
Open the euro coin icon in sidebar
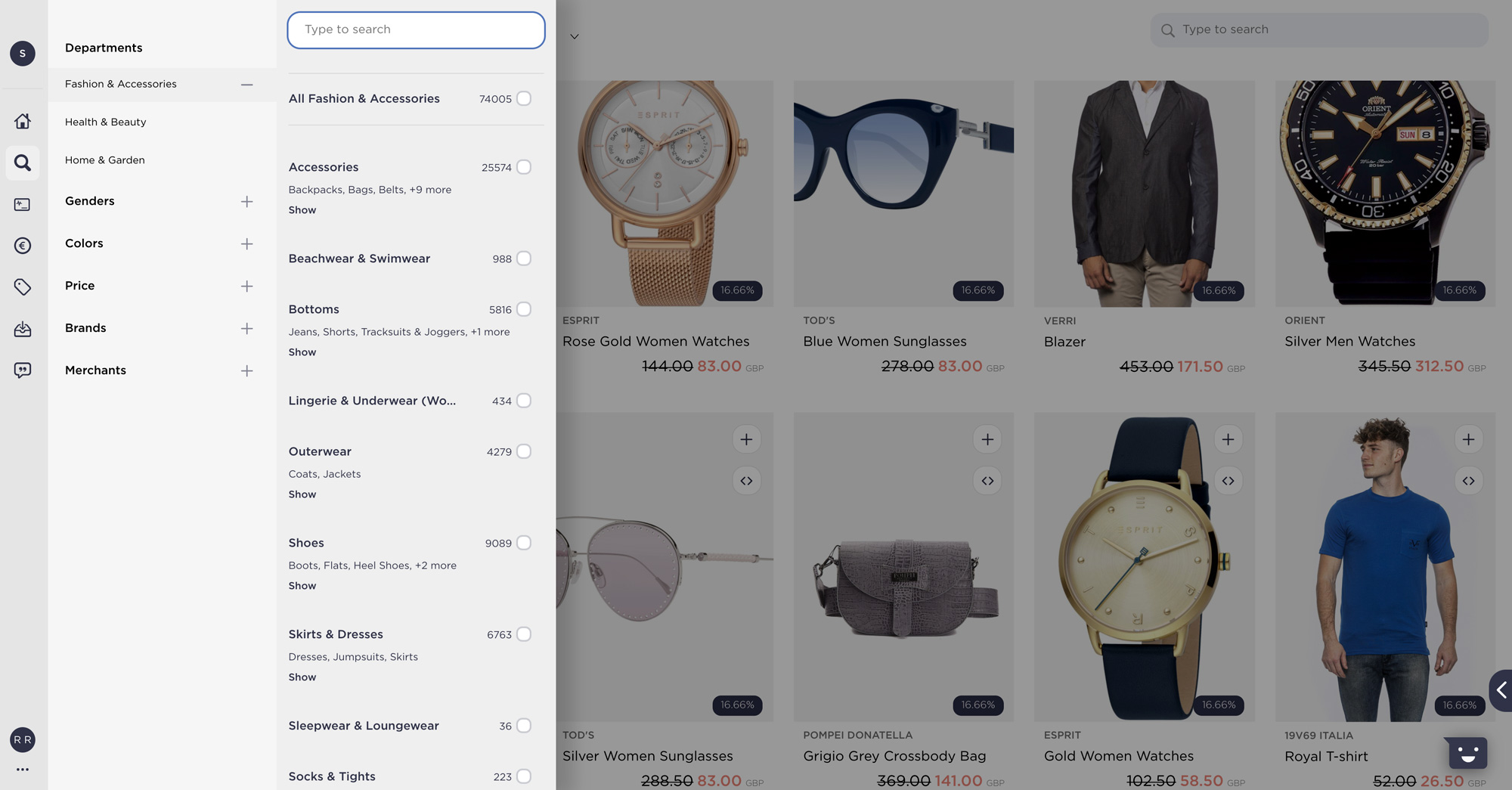click(x=23, y=246)
